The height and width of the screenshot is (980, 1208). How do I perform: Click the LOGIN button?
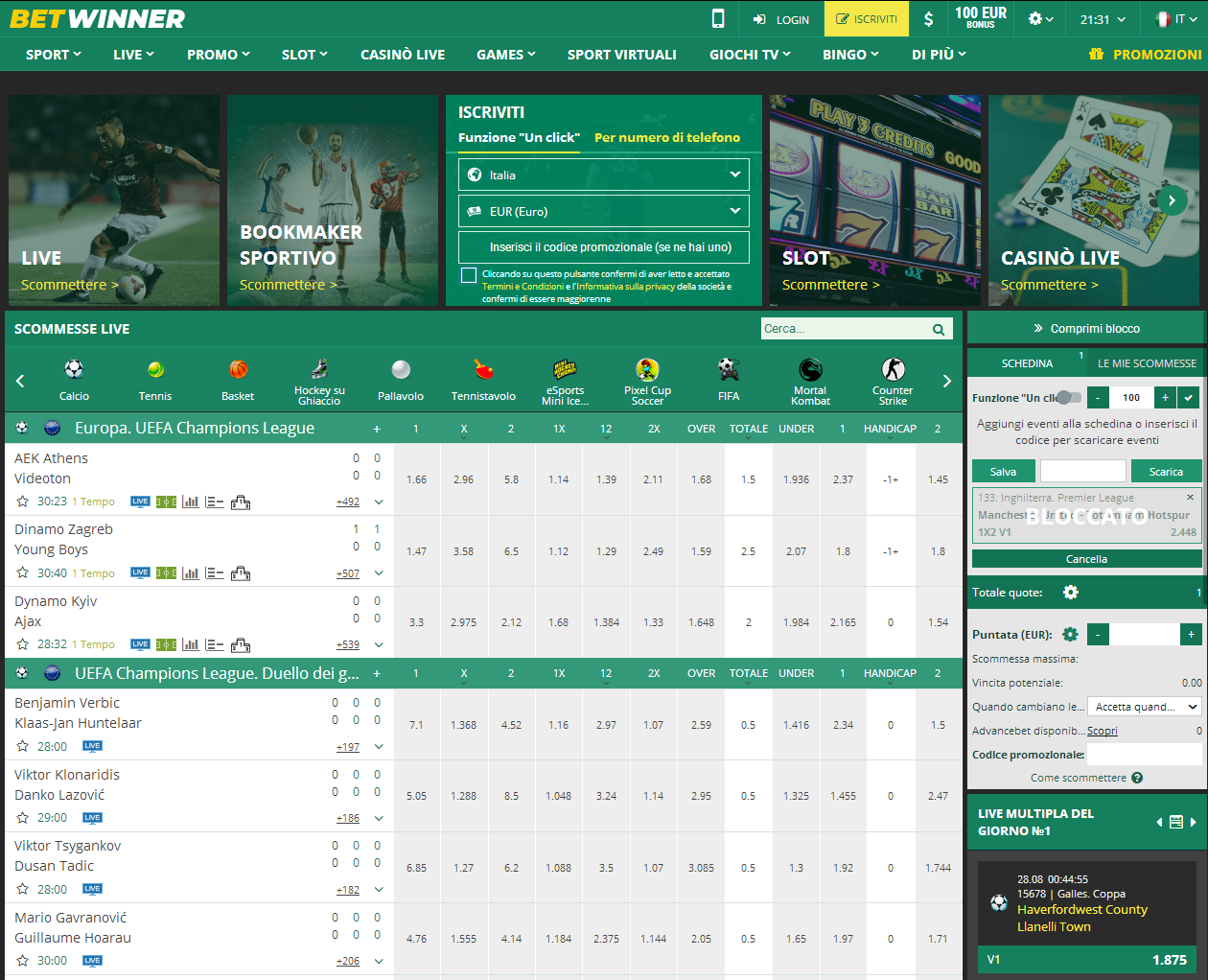click(x=781, y=19)
